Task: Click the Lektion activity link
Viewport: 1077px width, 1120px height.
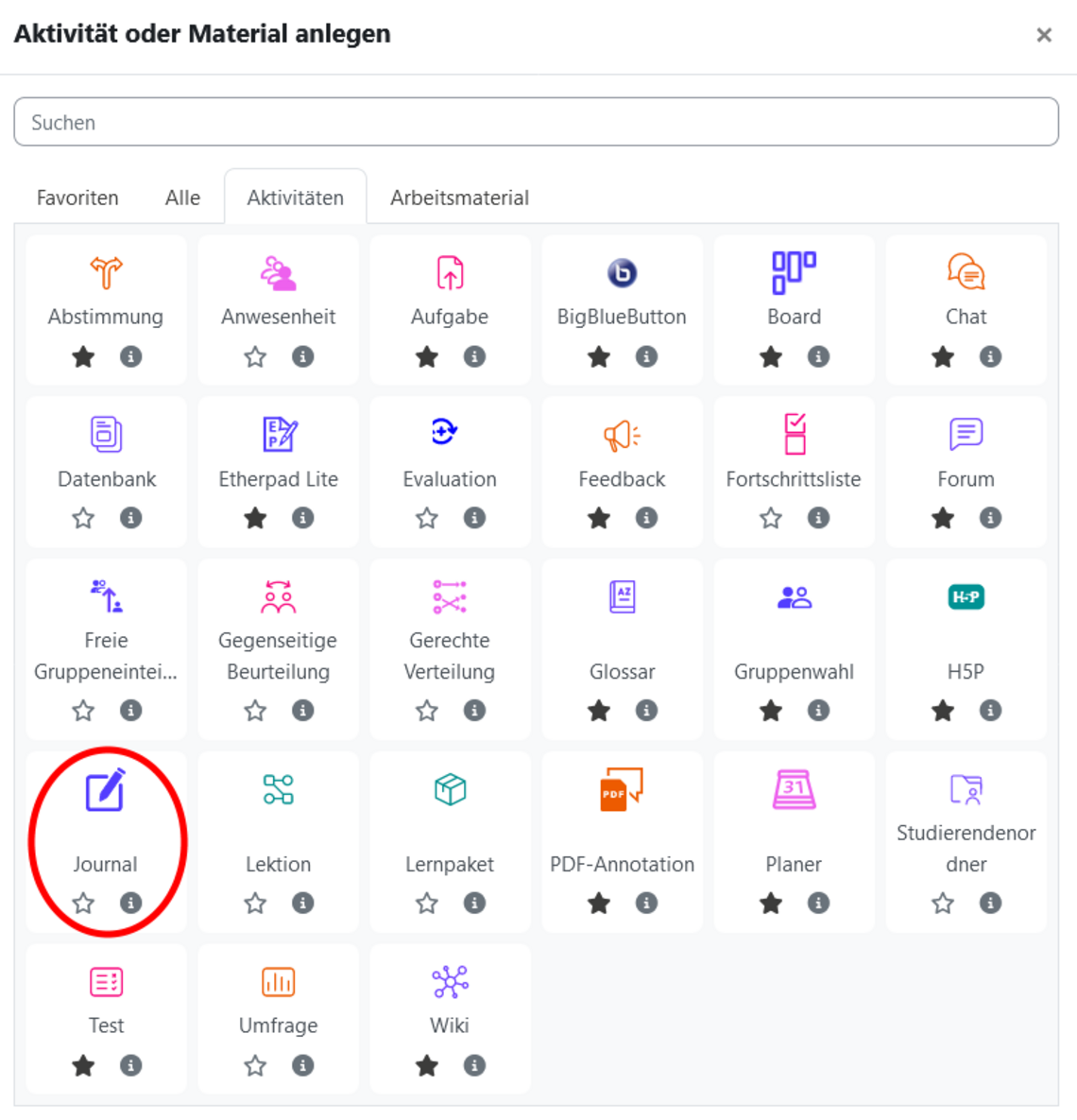Action: 278,864
